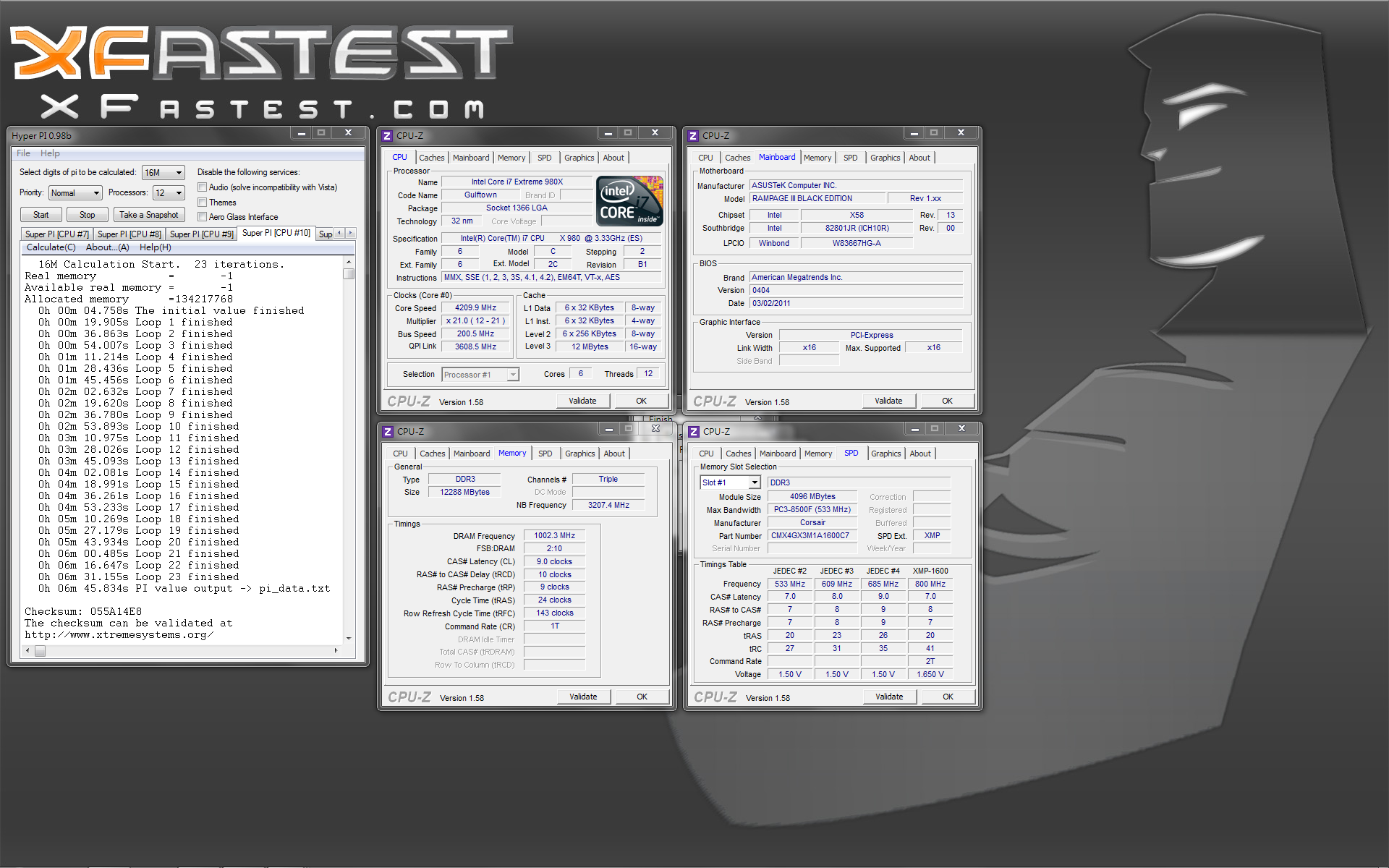Click the CPU-Z title icon of CPU tab window
This screenshot has width=1389, height=868.
[x=388, y=135]
